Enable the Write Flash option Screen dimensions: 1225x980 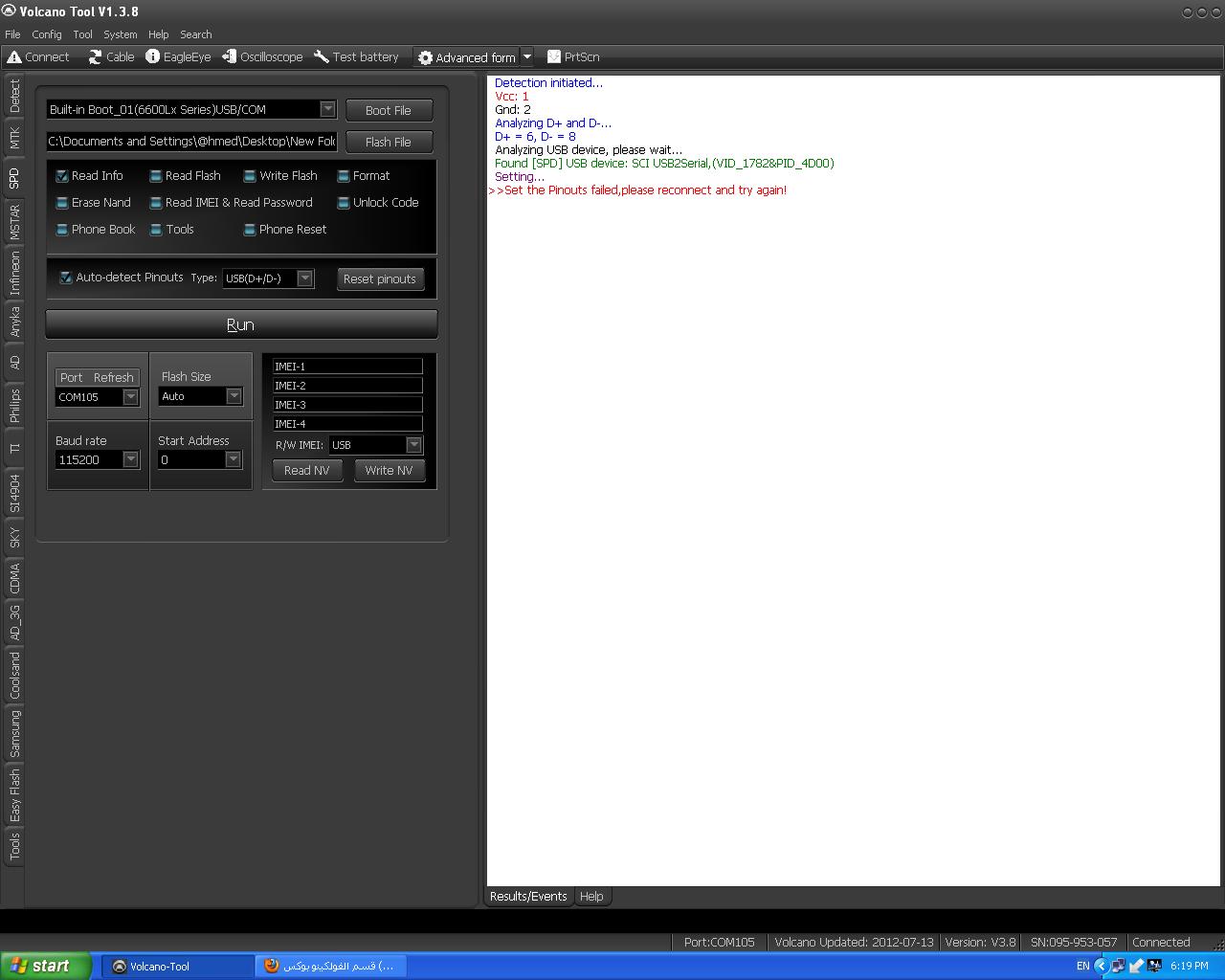tap(250, 176)
